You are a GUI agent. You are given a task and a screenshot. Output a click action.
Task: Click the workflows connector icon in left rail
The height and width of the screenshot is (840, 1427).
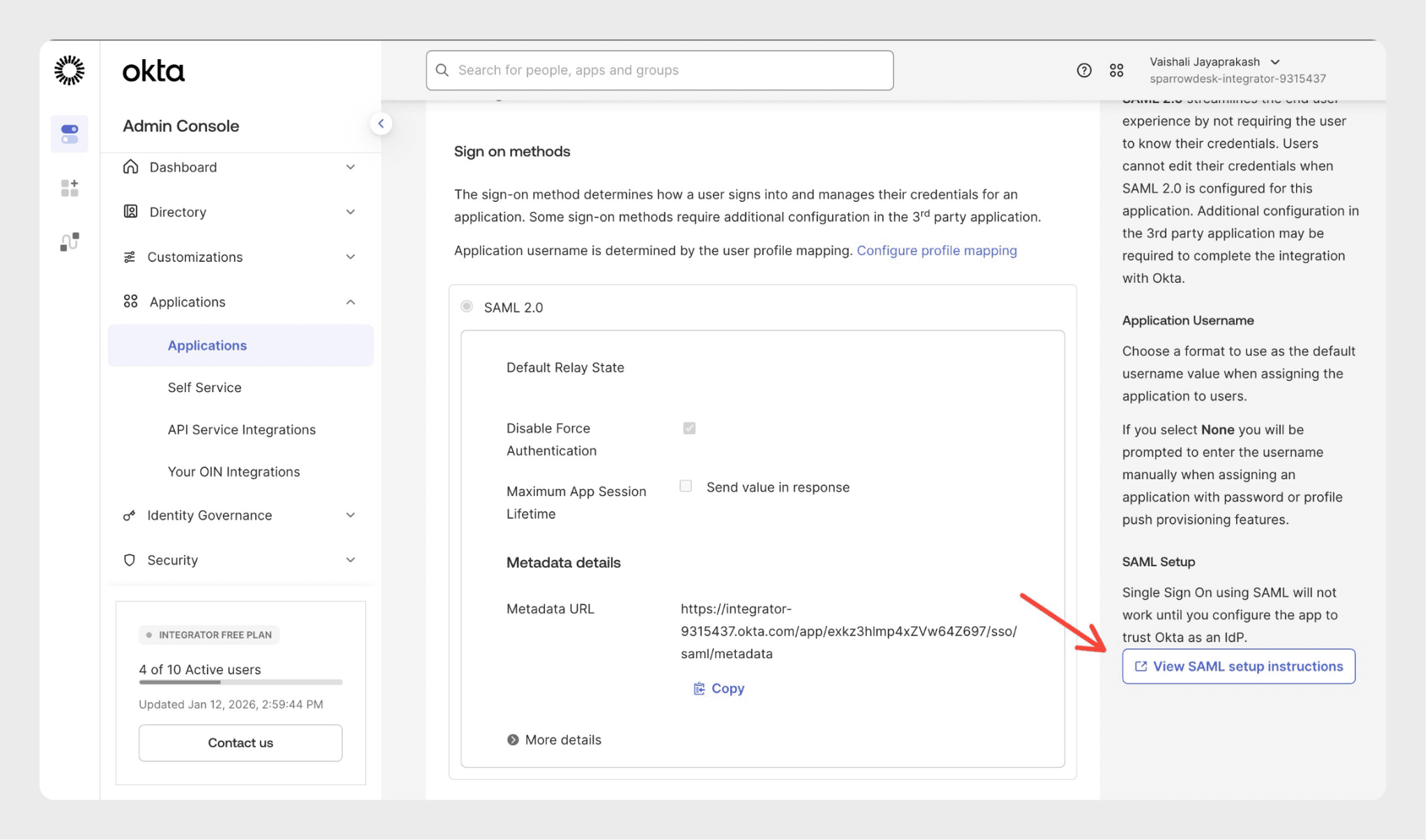point(70,242)
